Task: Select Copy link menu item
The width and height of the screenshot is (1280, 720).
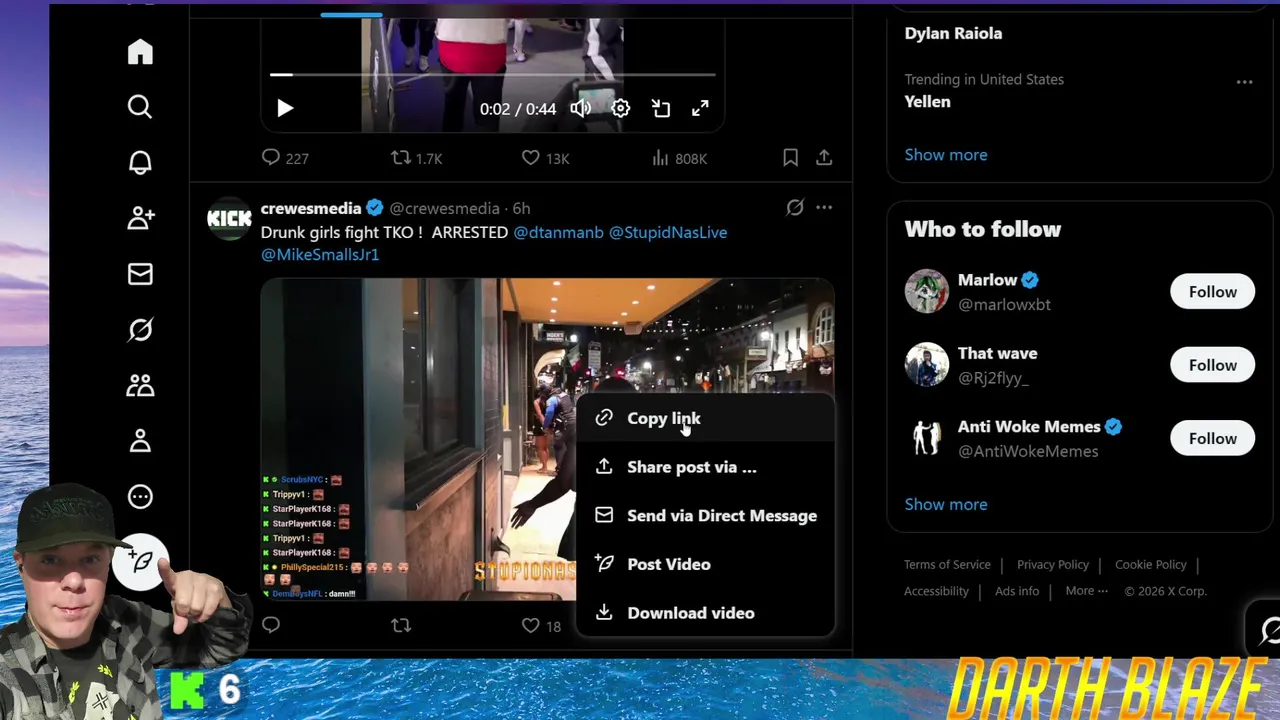Action: 705,418
